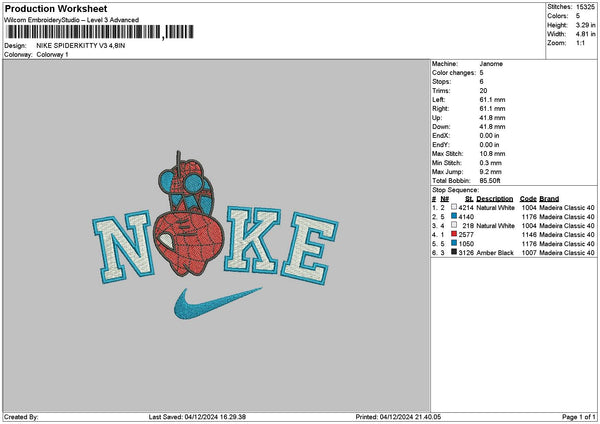The image size is (600, 424).
Task: Select design name "NIKE SPIDERKITTY V3 4,8IN"
Action: (x=81, y=46)
